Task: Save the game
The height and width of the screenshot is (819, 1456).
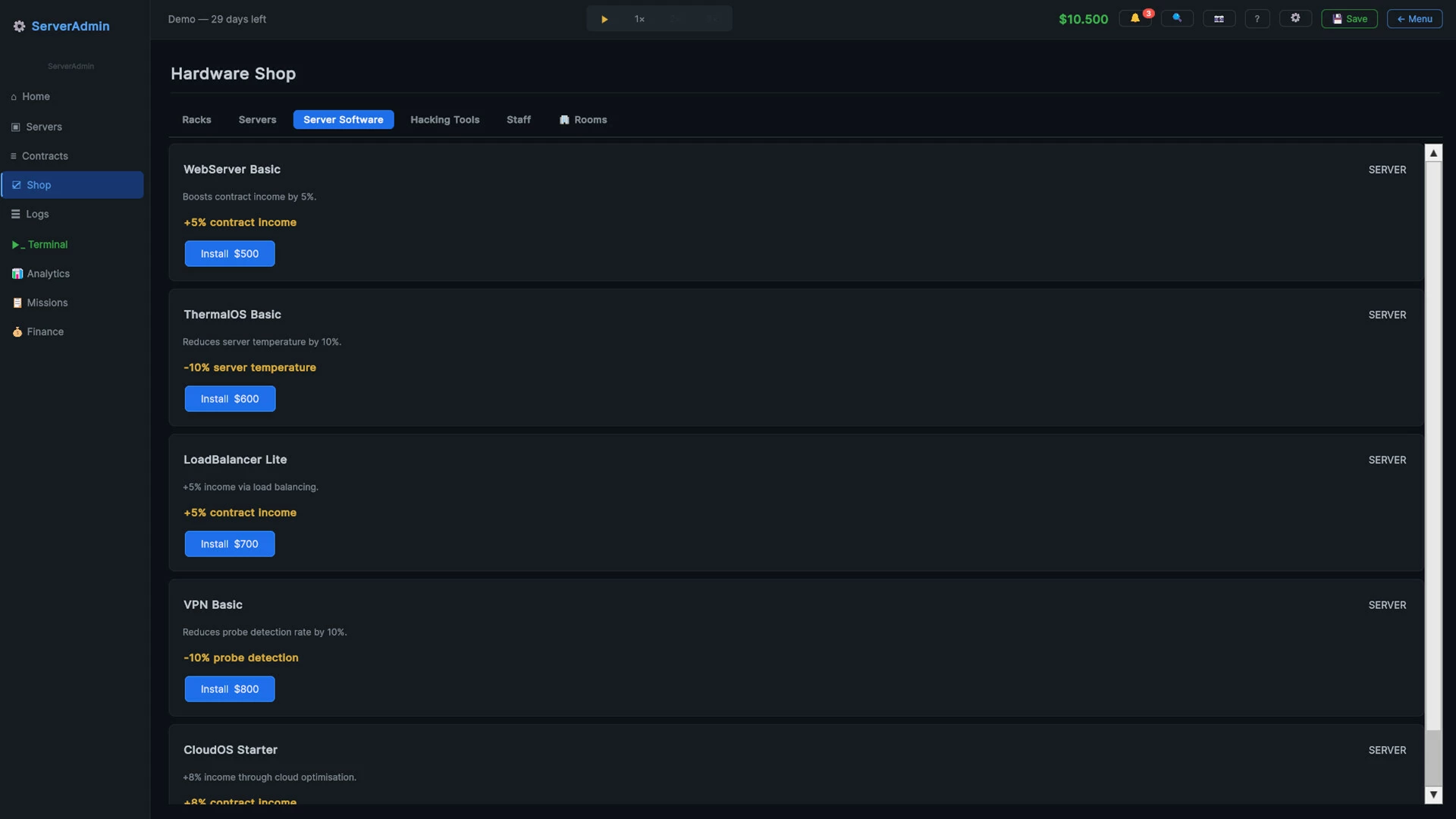Action: pyautogui.click(x=1349, y=19)
